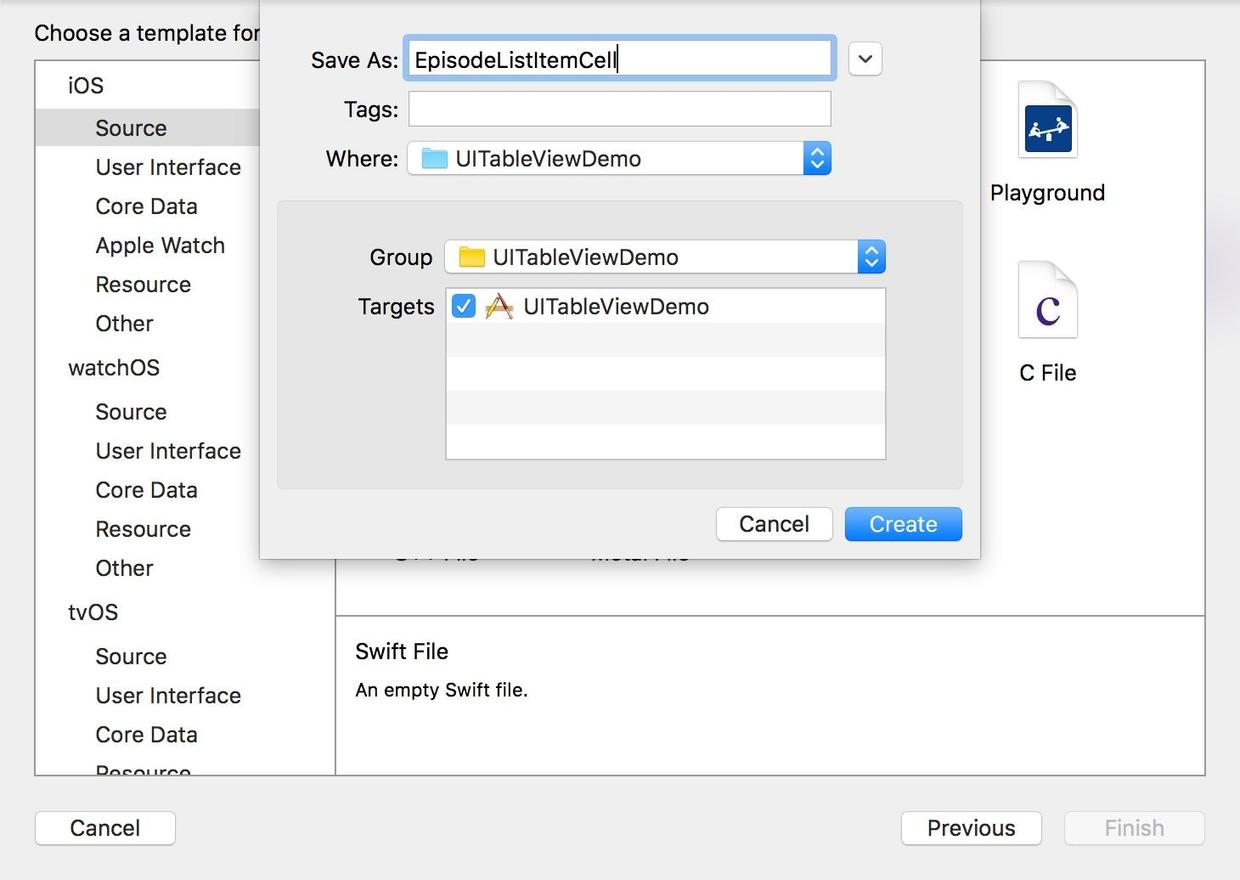
Task: Uncheck the UITableViewDemo target checkbox
Action: pos(463,306)
